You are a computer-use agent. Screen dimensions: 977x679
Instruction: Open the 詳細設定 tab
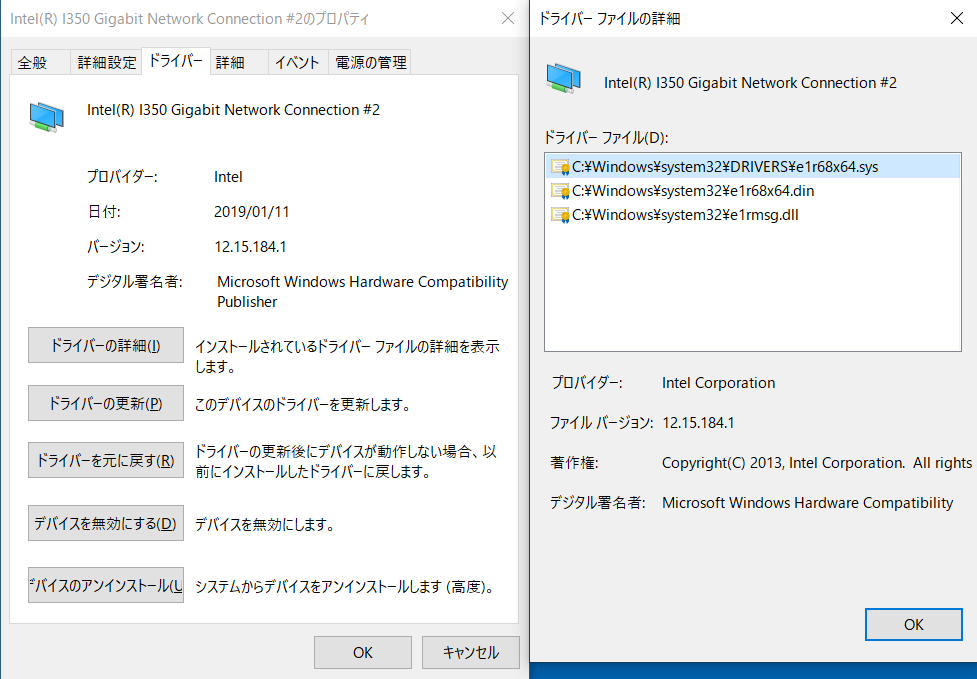[x=106, y=61]
